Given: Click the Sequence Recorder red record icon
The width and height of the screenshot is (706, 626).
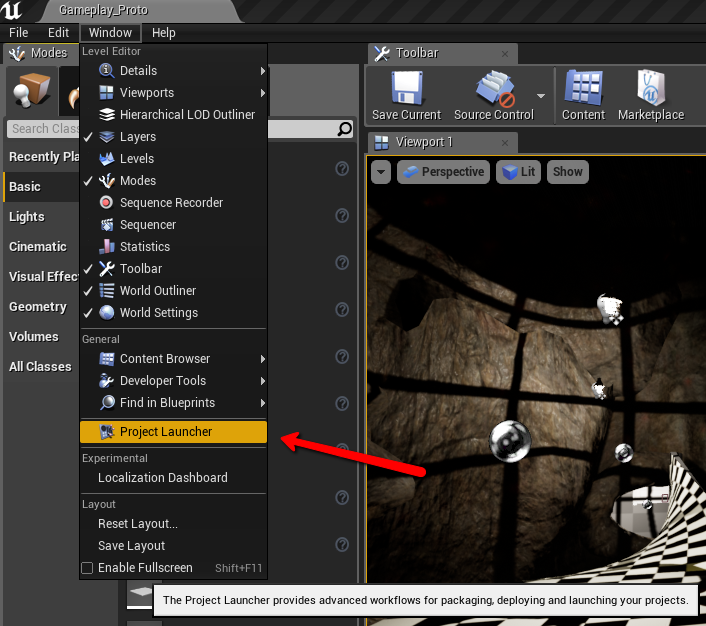Looking at the screenshot, I should coord(107,203).
